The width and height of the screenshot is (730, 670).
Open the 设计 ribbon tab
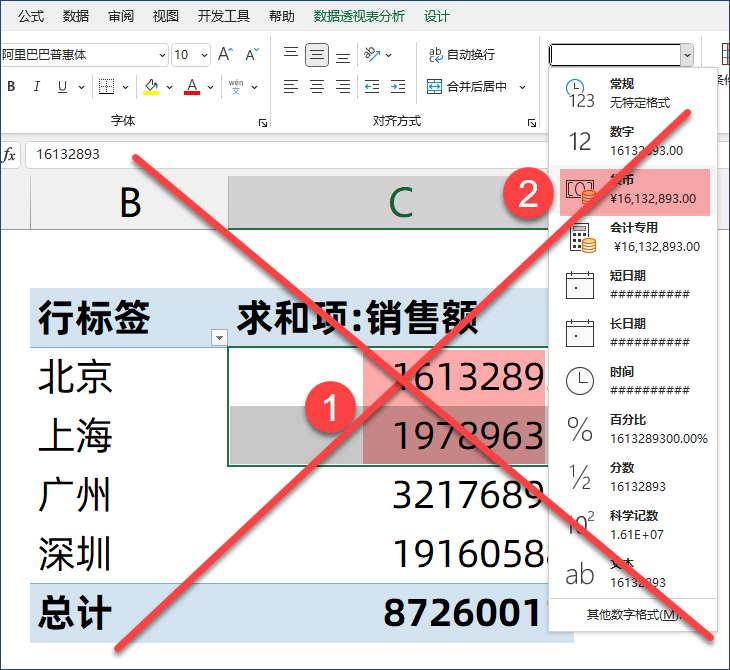pos(437,16)
